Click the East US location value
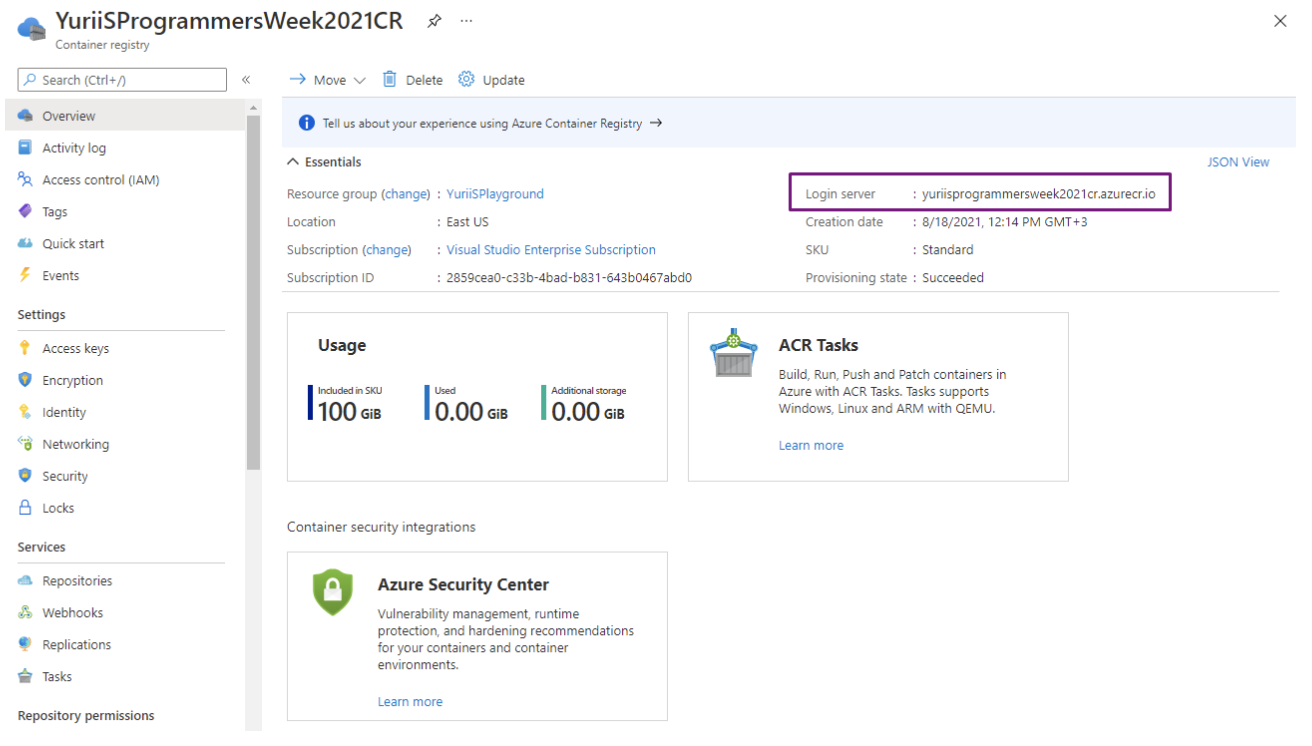Viewport: 1312px width, 746px height. click(468, 222)
